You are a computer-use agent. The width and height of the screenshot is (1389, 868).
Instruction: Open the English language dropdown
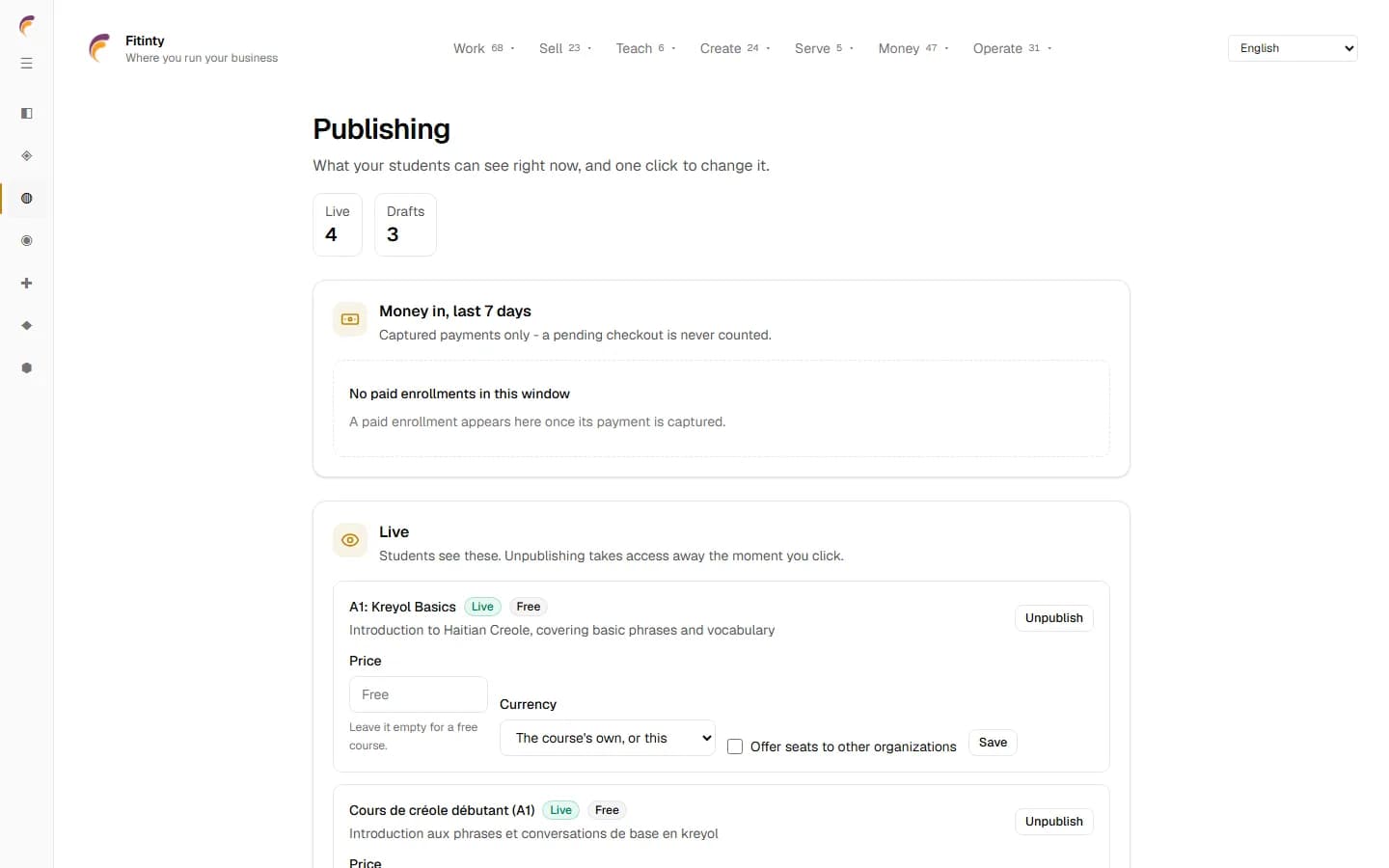point(1293,48)
